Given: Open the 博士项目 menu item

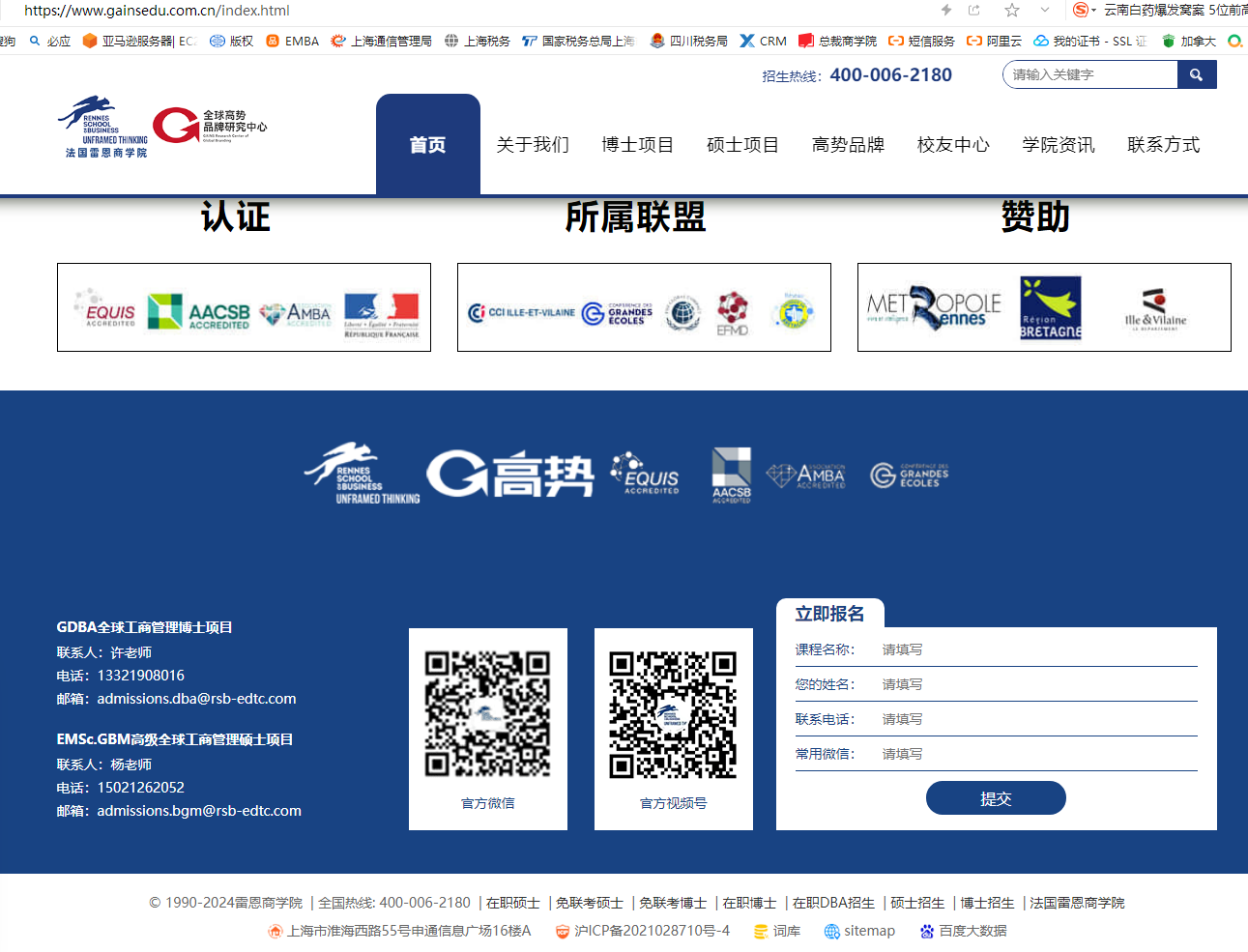Looking at the screenshot, I should pyautogui.click(x=637, y=145).
